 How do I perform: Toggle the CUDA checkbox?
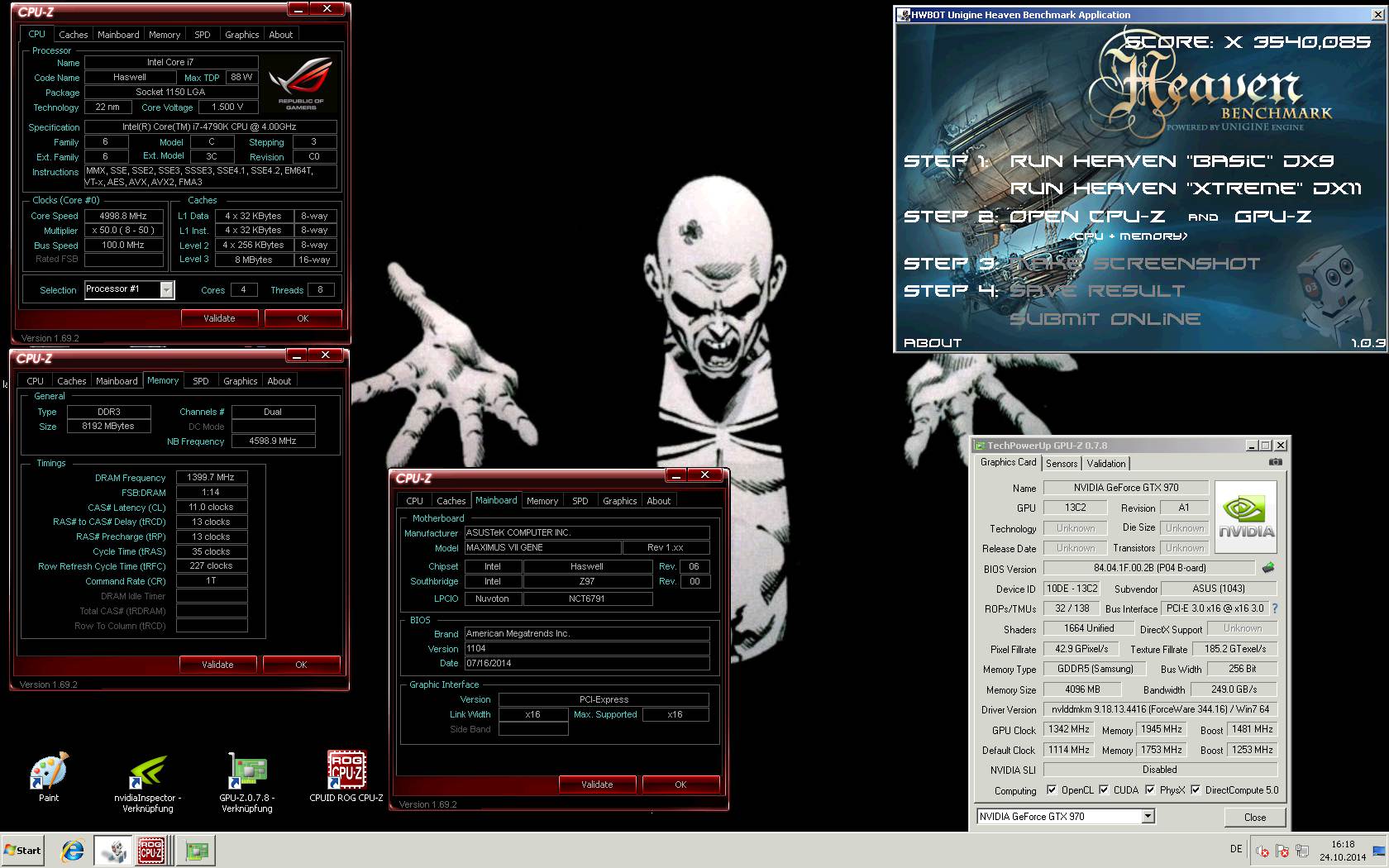[1104, 789]
